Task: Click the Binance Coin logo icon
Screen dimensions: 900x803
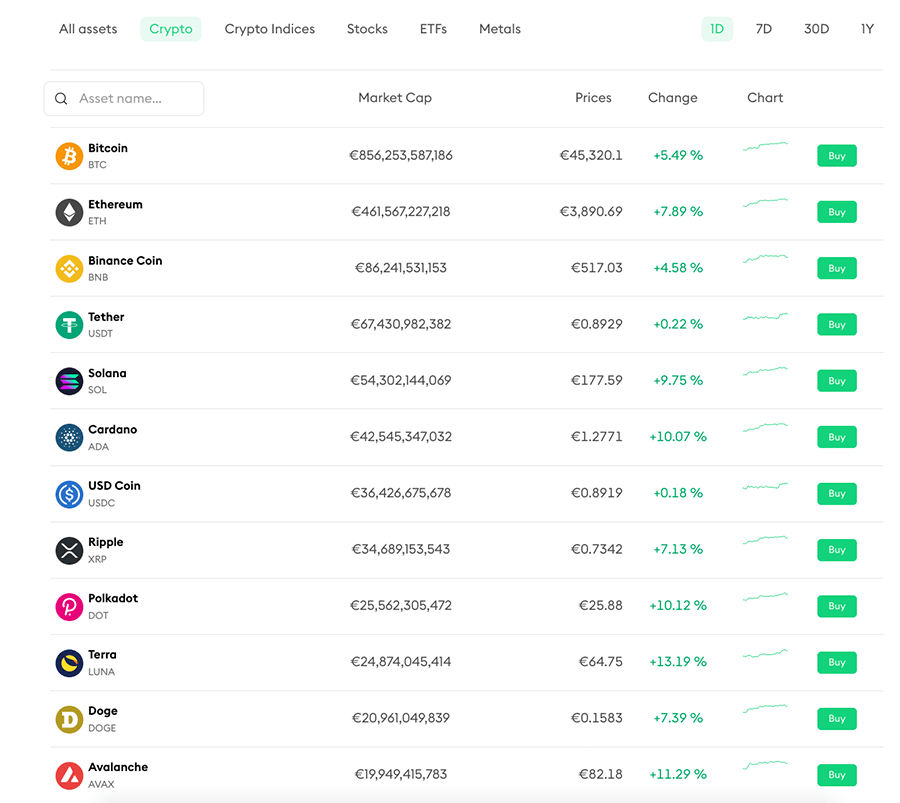Action: pyautogui.click(x=69, y=269)
